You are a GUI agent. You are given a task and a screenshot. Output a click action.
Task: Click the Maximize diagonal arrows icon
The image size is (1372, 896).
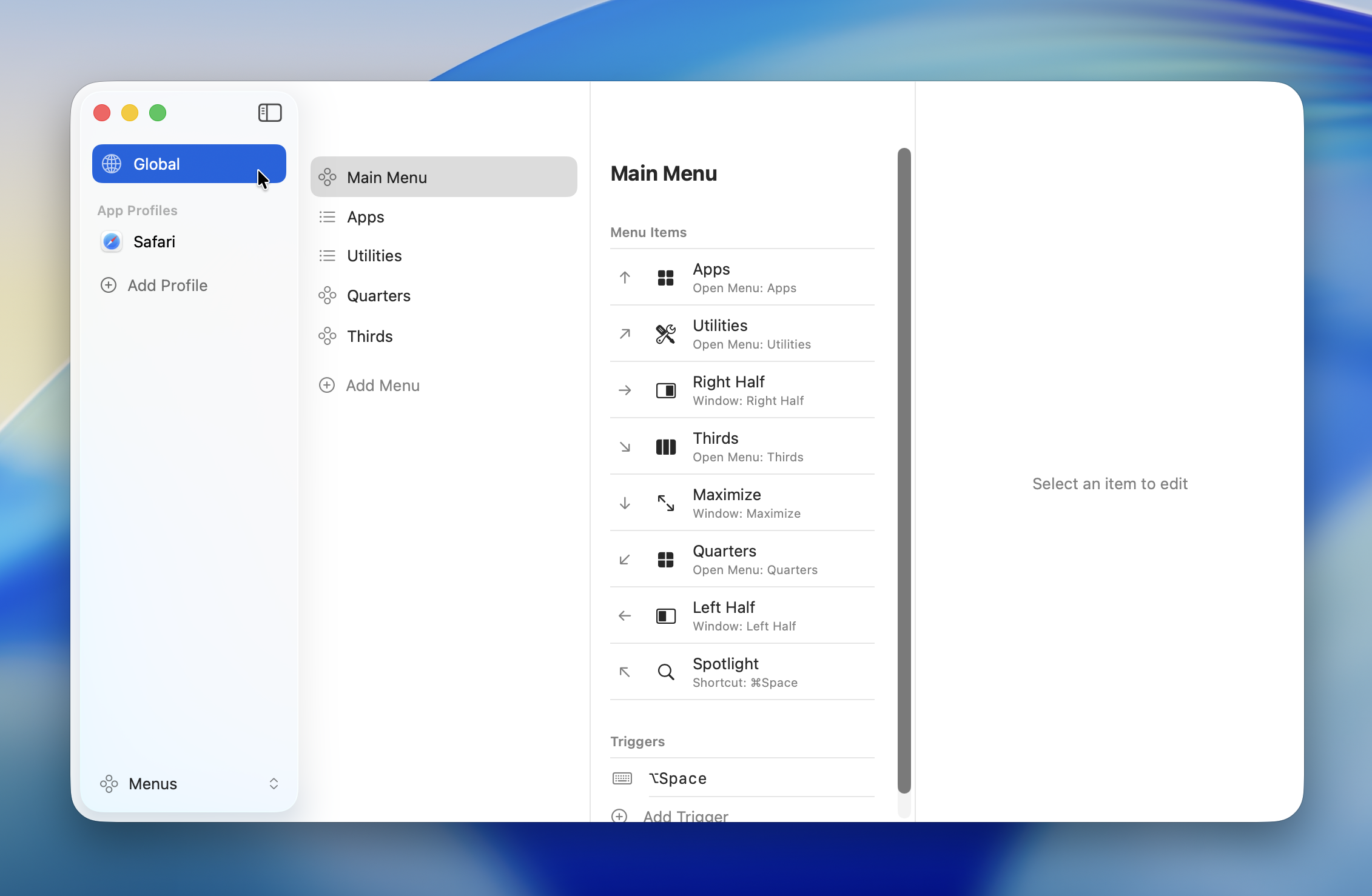click(x=665, y=503)
